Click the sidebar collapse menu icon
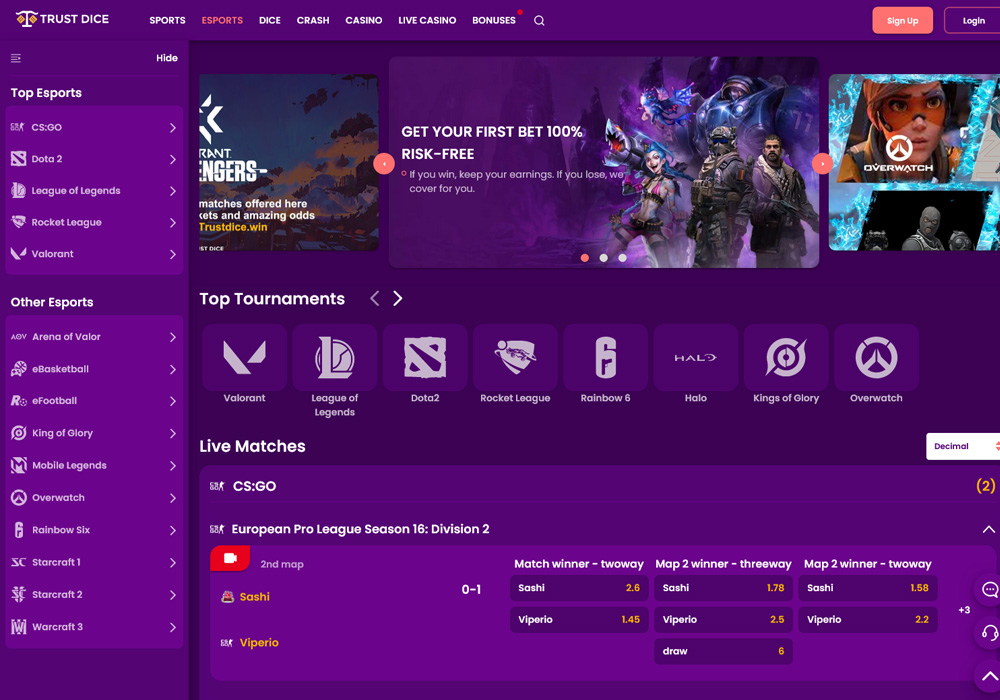Image resolution: width=1000 pixels, height=700 pixels. tap(16, 58)
